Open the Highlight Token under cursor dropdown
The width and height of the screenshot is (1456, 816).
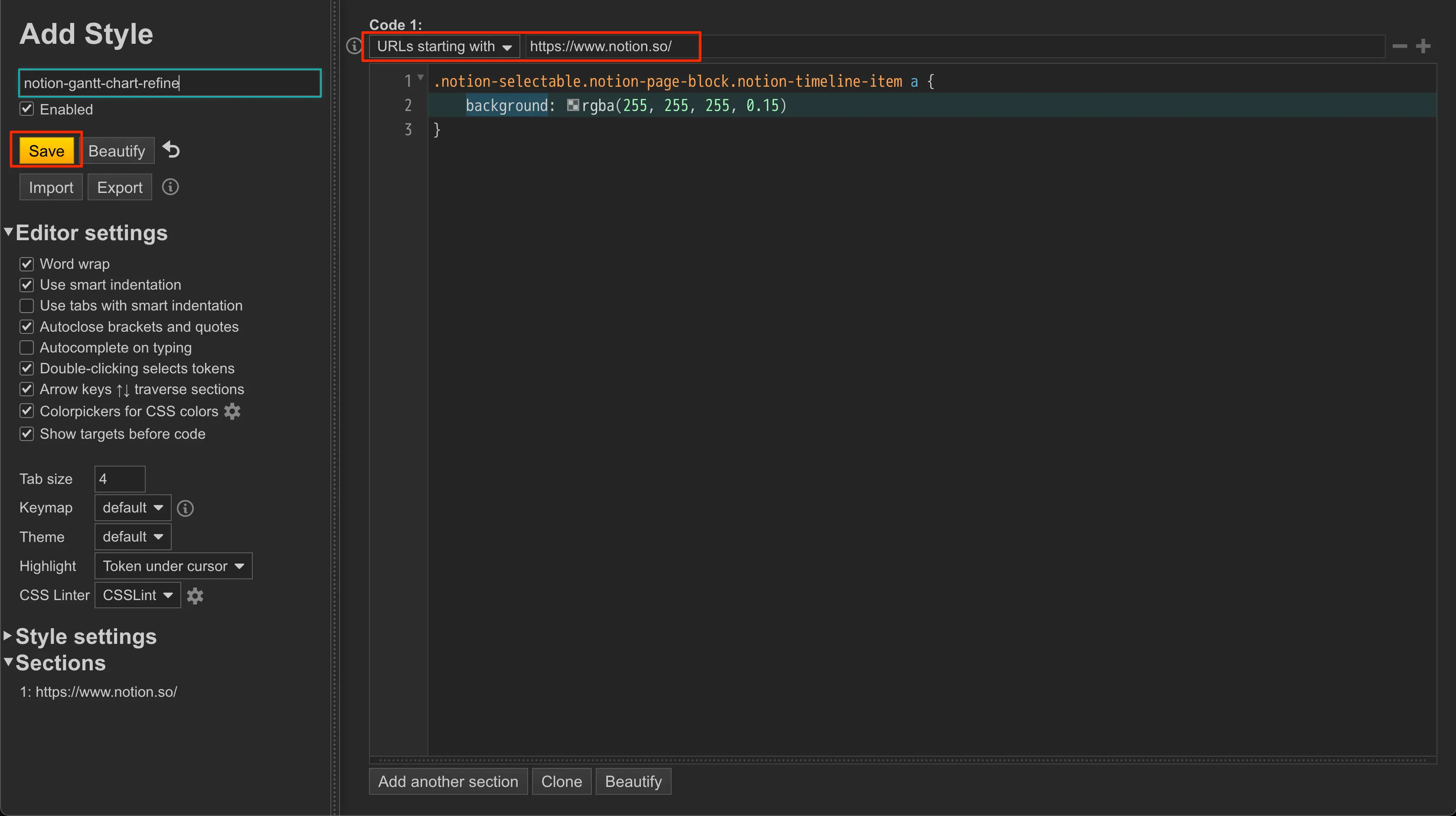[173, 566]
